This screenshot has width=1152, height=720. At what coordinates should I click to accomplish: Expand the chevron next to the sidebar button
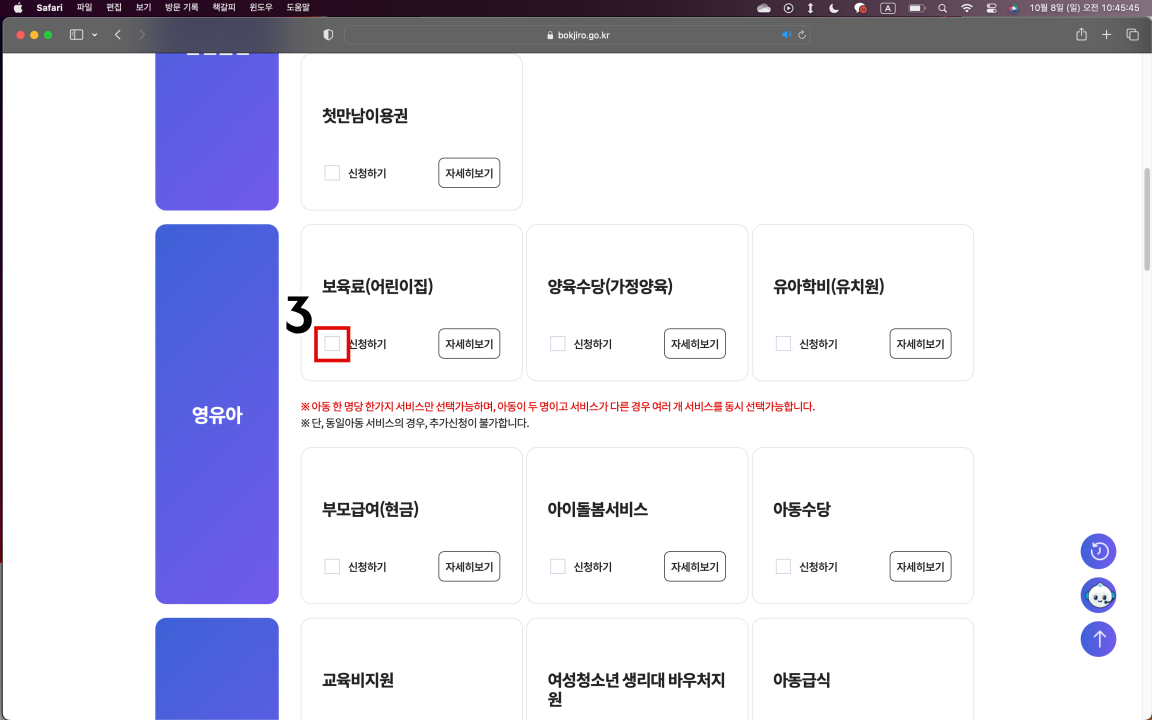[x=93, y=33]
